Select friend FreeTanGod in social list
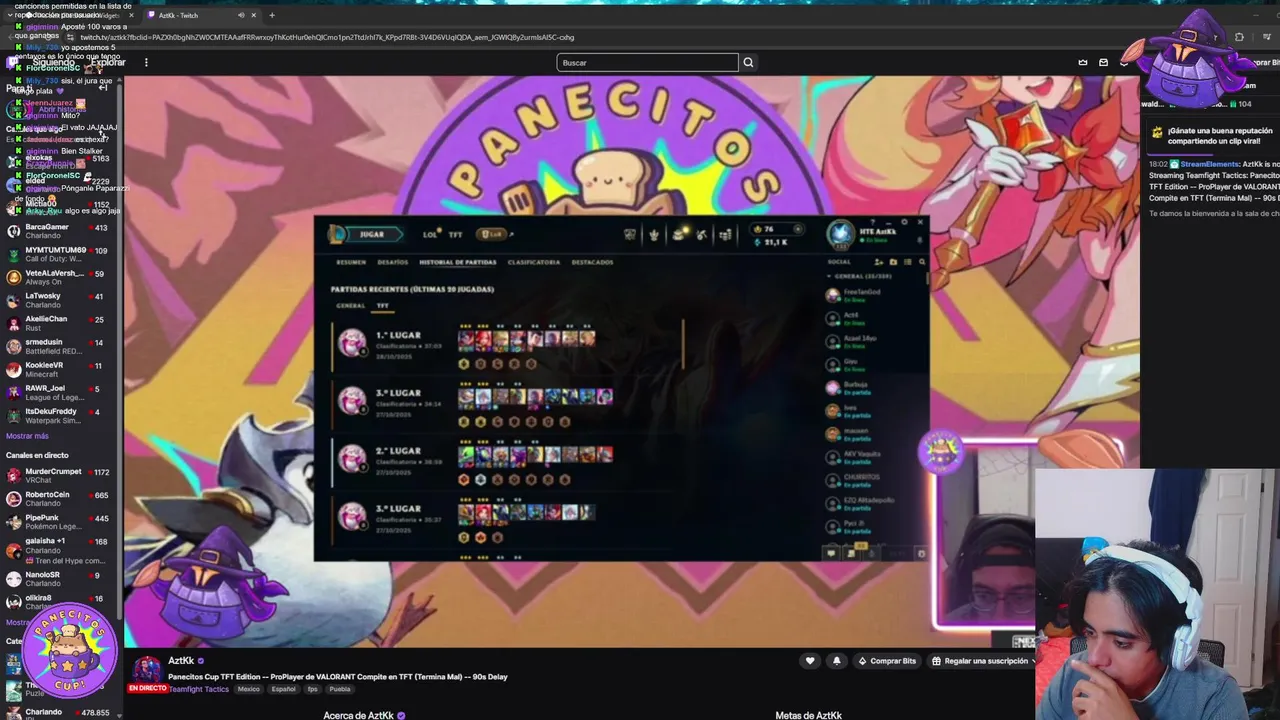 (875, 295)
